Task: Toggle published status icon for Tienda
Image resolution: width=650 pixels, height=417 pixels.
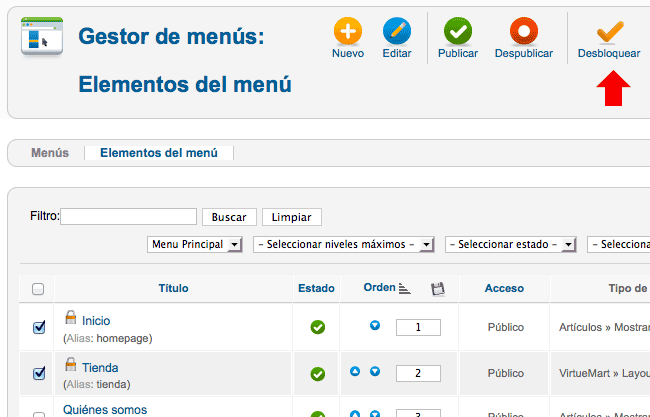Action: coord(318,374)
